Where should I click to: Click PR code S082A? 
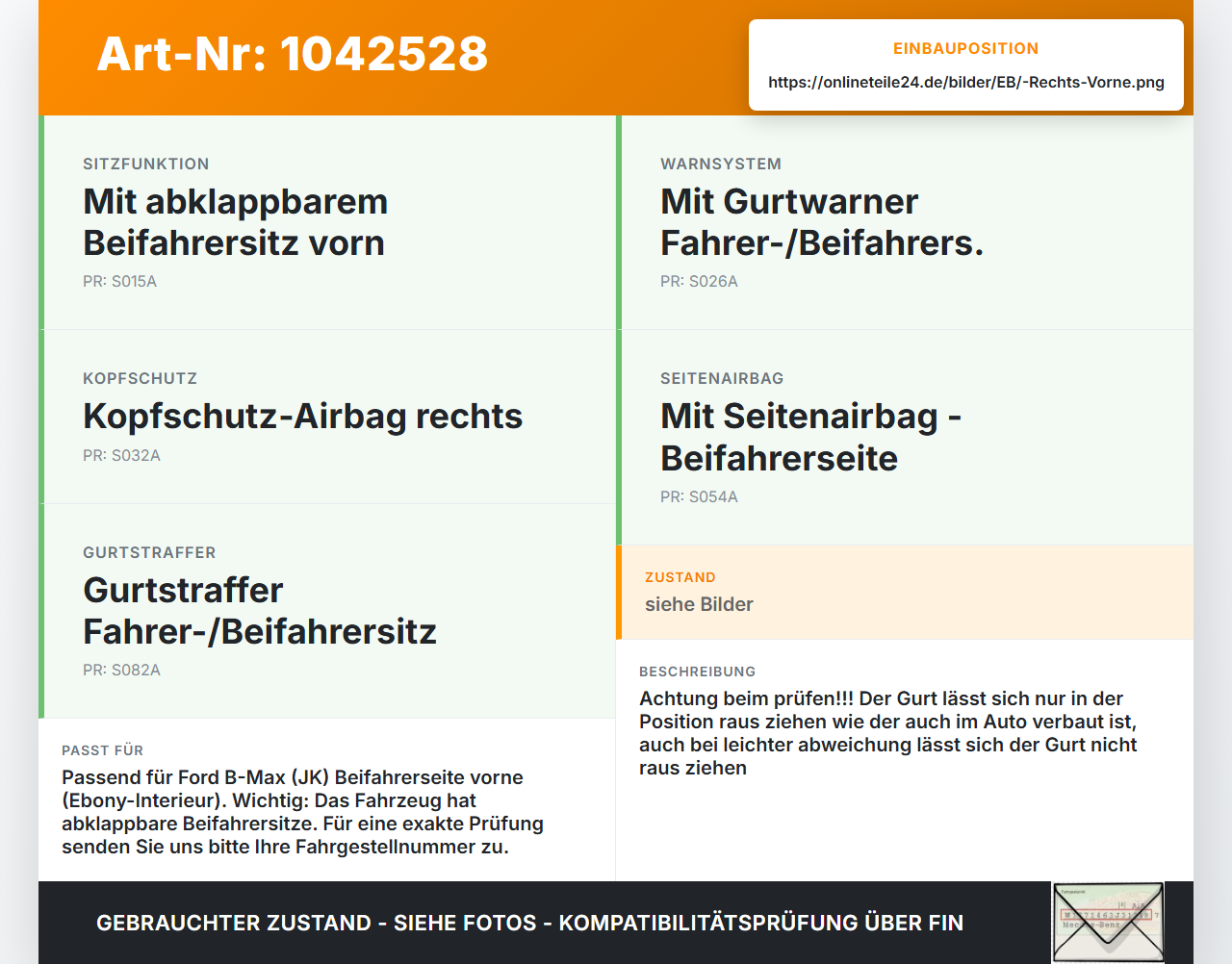[121, 671]
